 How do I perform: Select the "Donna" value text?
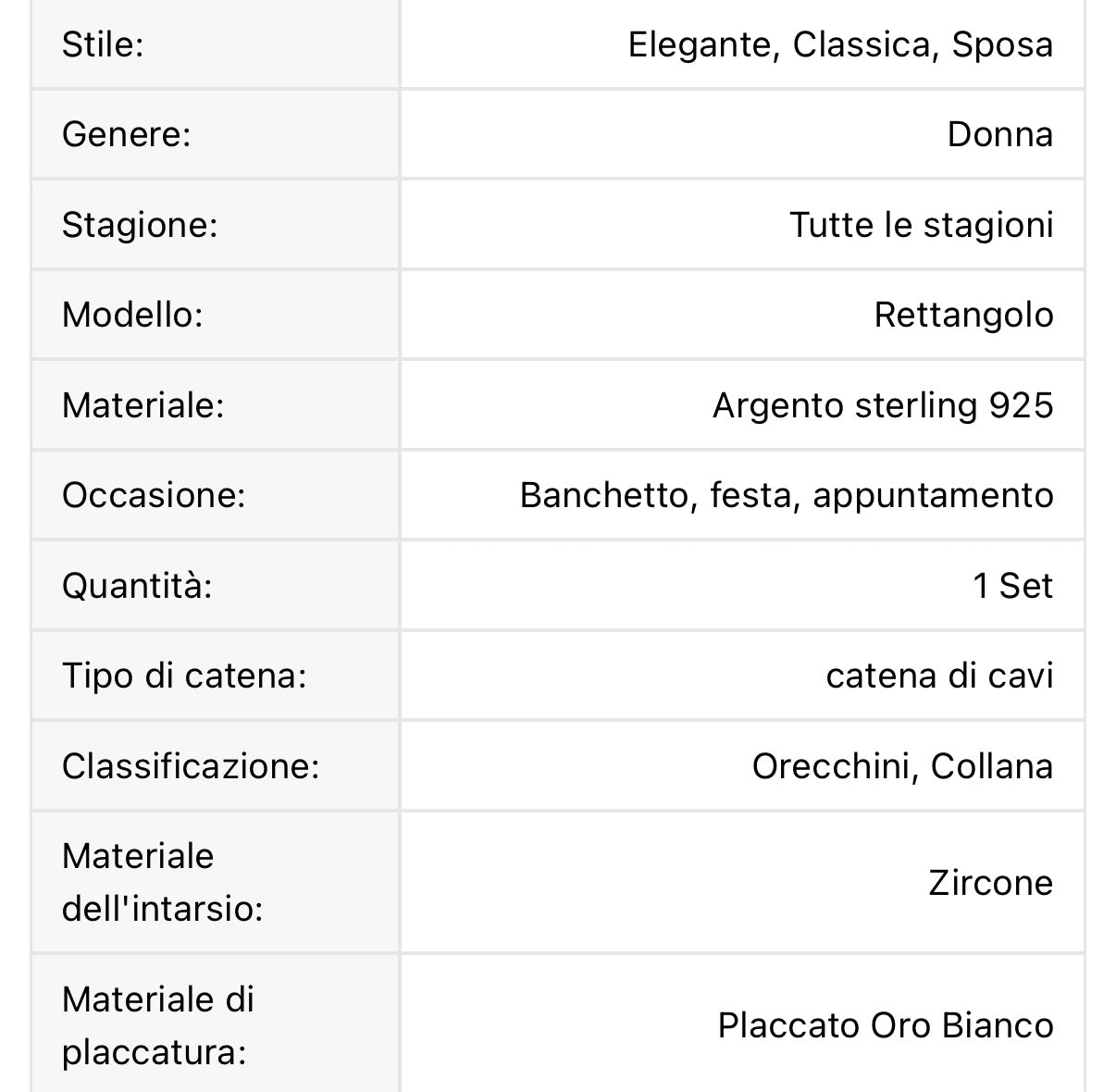(x=999, y=135)
